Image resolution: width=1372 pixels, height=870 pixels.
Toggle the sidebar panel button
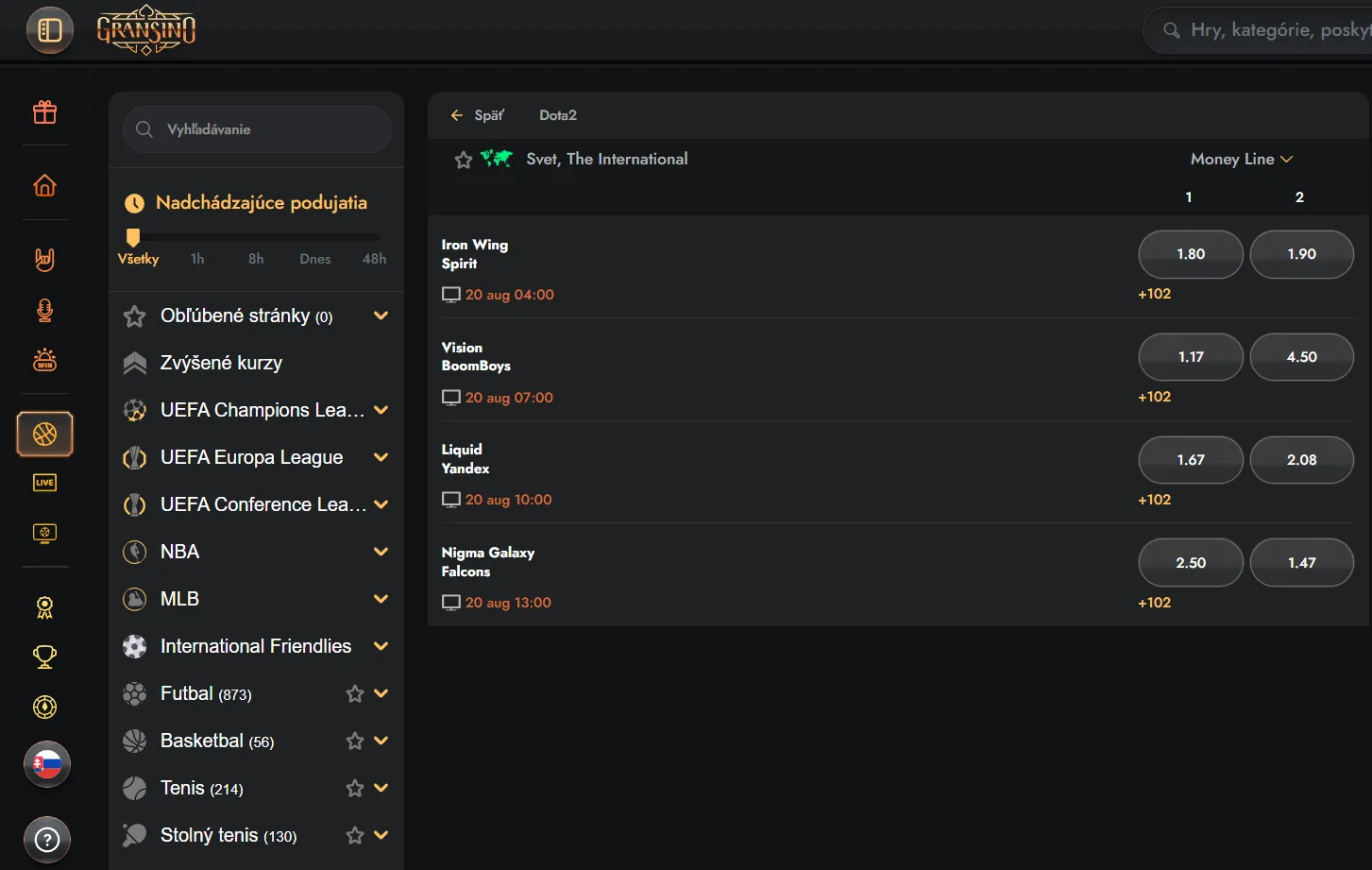point(49,30)
